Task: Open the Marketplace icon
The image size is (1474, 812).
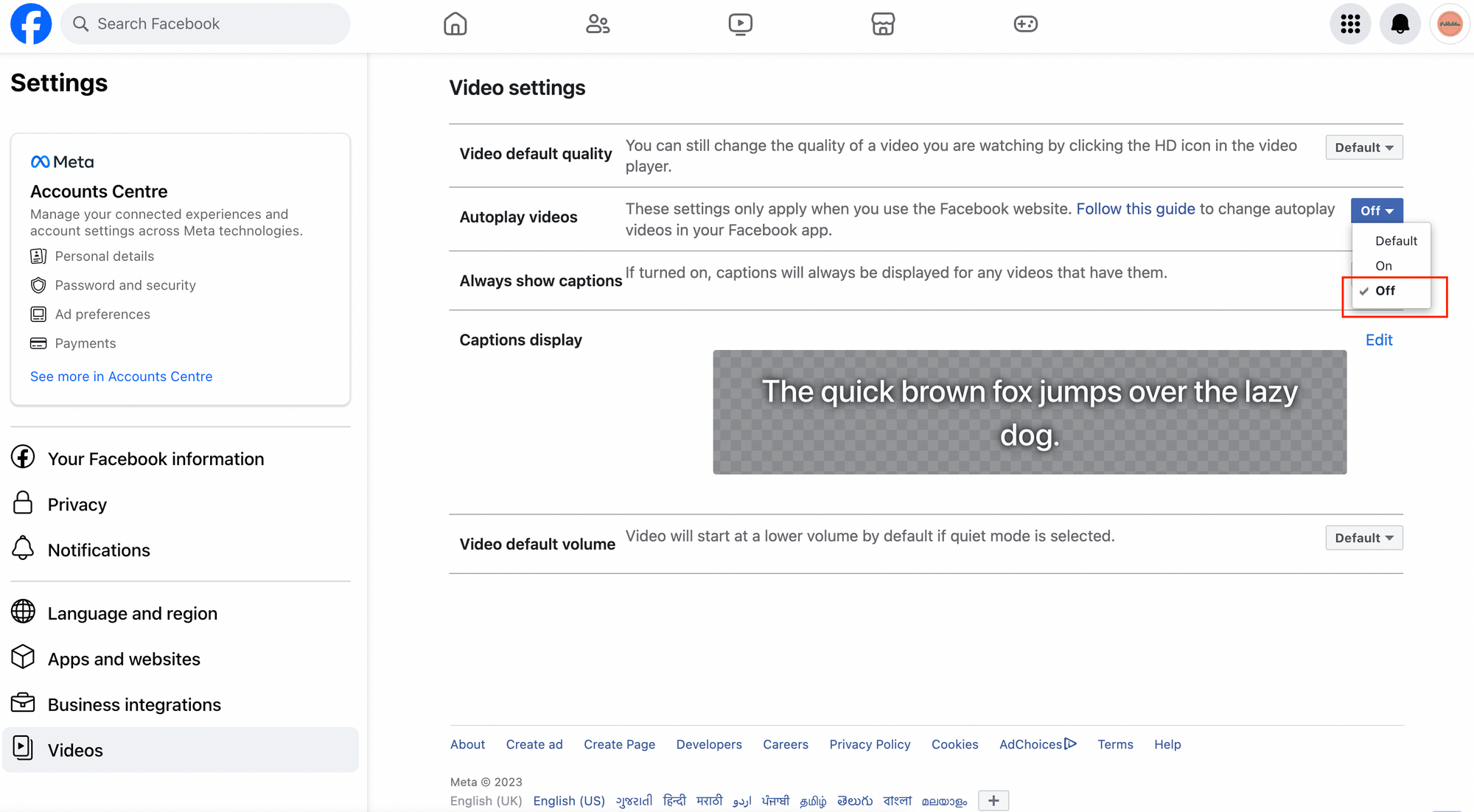Action: coord(882,24)
